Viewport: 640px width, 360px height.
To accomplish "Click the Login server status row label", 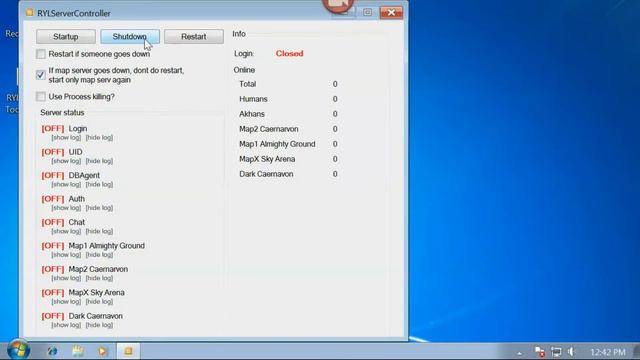I will (78, 129).
